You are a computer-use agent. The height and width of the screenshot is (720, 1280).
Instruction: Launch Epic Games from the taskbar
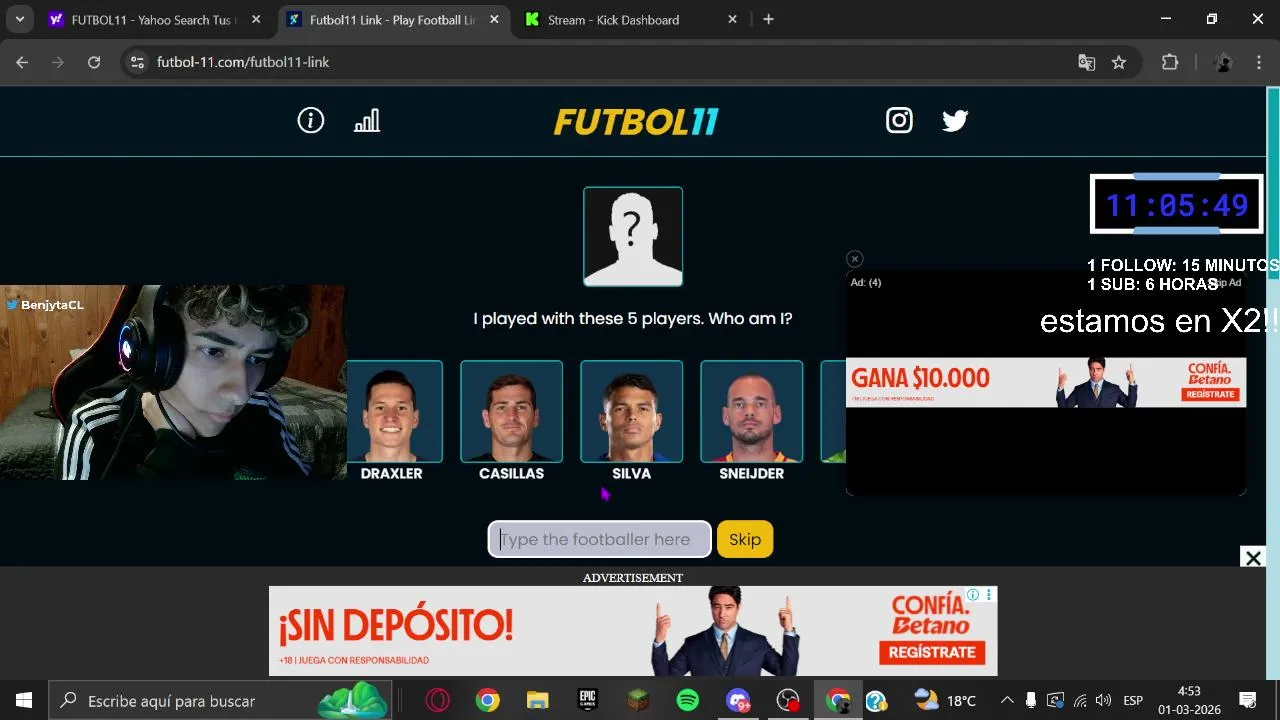588,701
